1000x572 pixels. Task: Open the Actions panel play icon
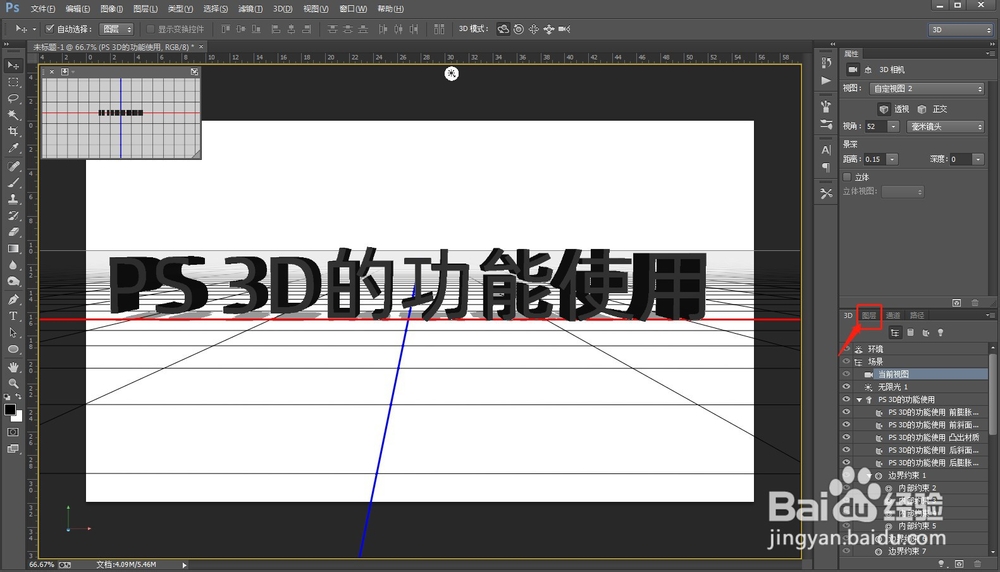(x=827, y=80)
